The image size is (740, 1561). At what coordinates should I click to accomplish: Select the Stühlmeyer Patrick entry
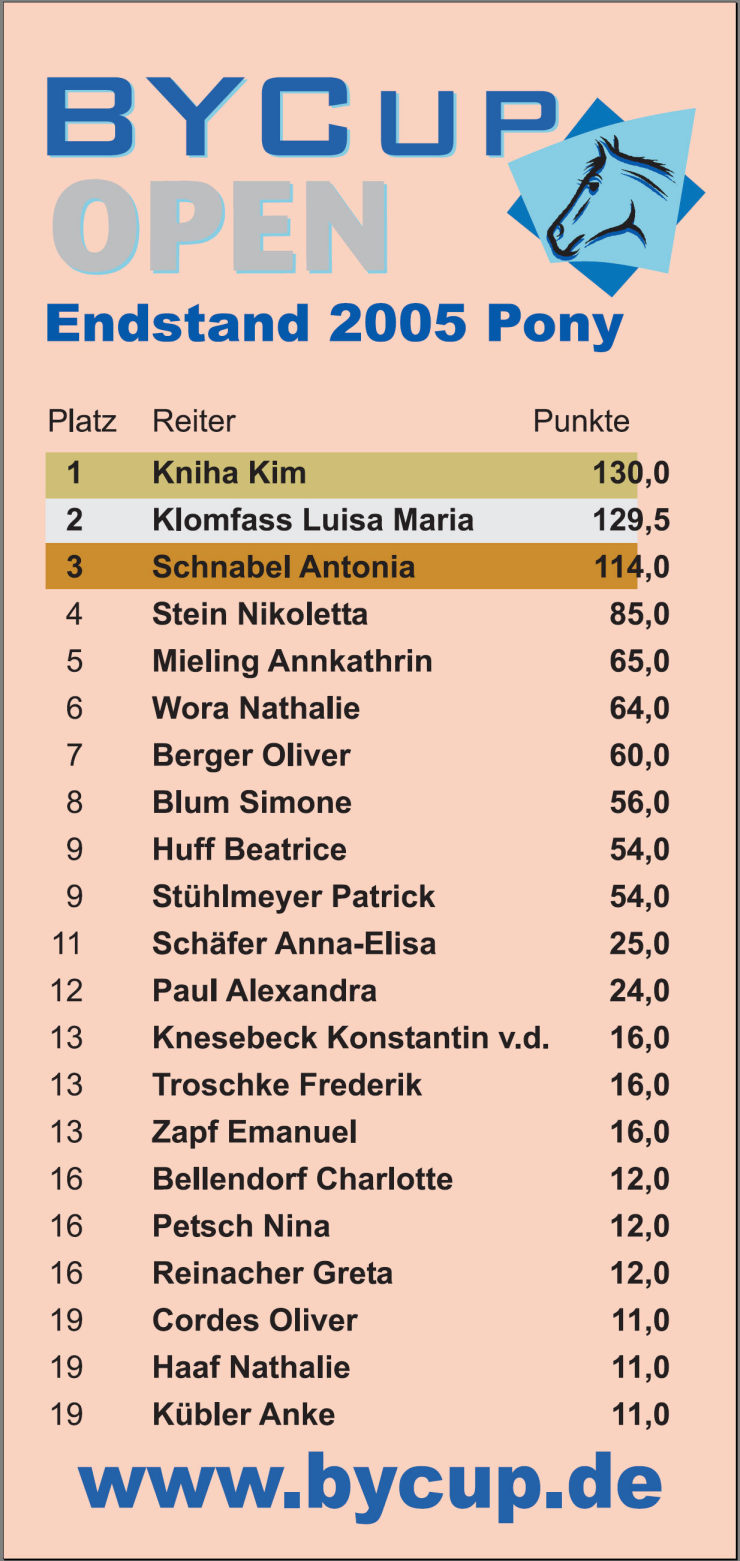[293, 896]
